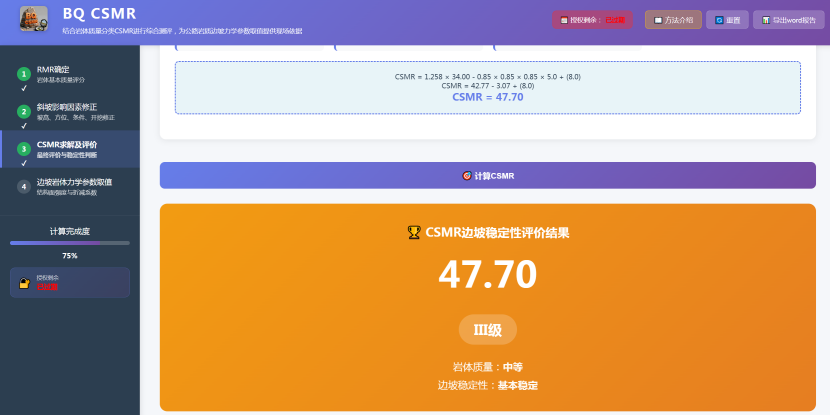The image size is (831, 415).
Task: Click the blue CSMR = 47.70 formula result
Action: coord(488,97)
